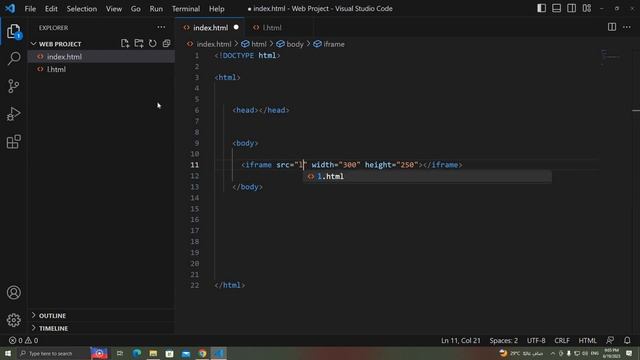Image resolution: width=640 pixels, height=360 pixels.
Task: Open the Edit menu
Action: 51,9
